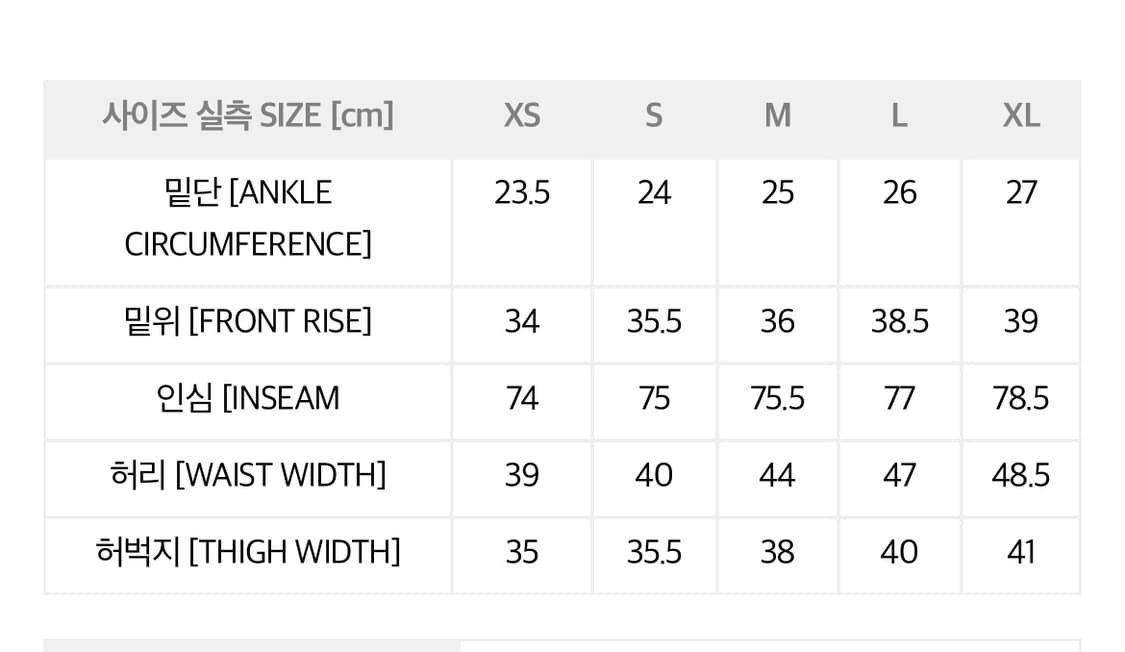Click inseam value 75.5 for M
This screenshot has height=652, width=1125.
pyautogui.click(x=777, y=398)
